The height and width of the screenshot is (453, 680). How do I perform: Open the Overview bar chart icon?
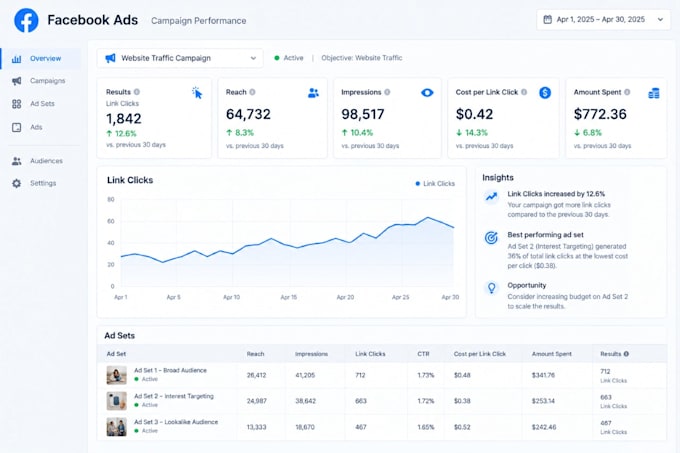point(16,59)
